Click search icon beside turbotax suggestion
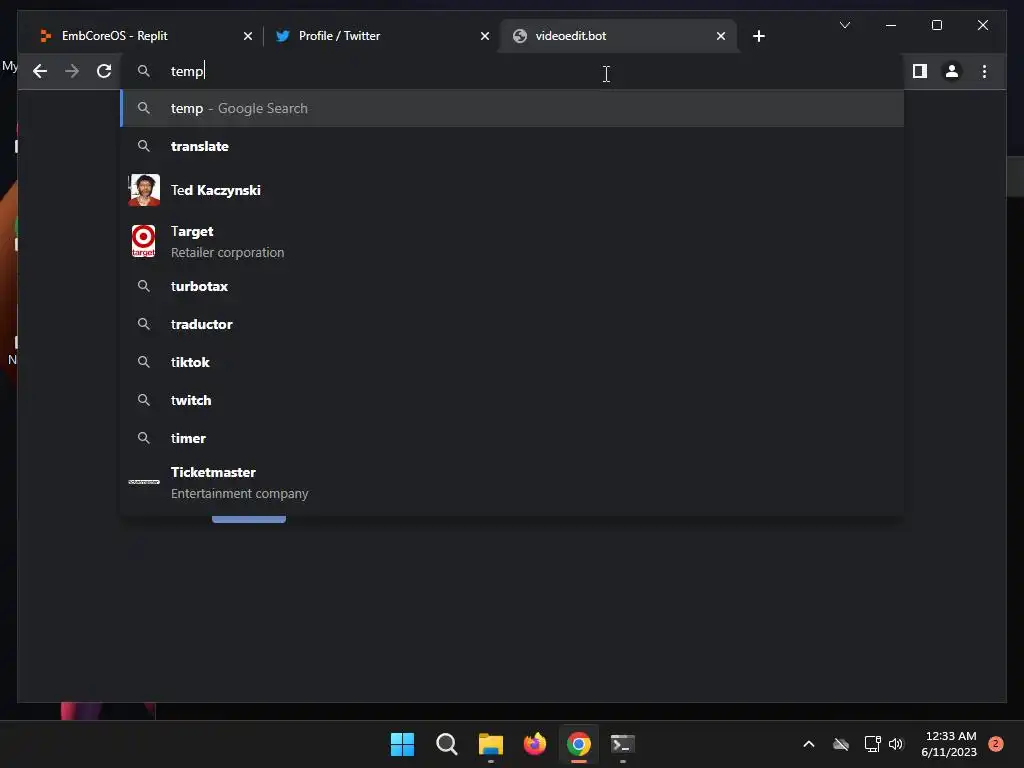 point(144,286)
